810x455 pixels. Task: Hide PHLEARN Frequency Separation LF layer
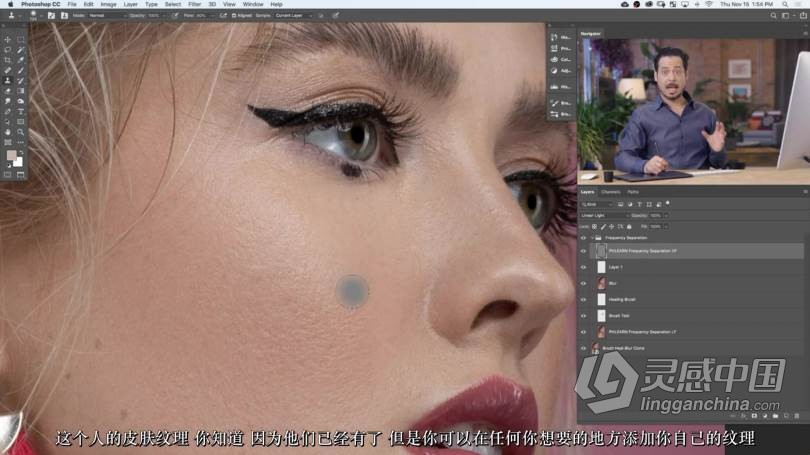583,332
